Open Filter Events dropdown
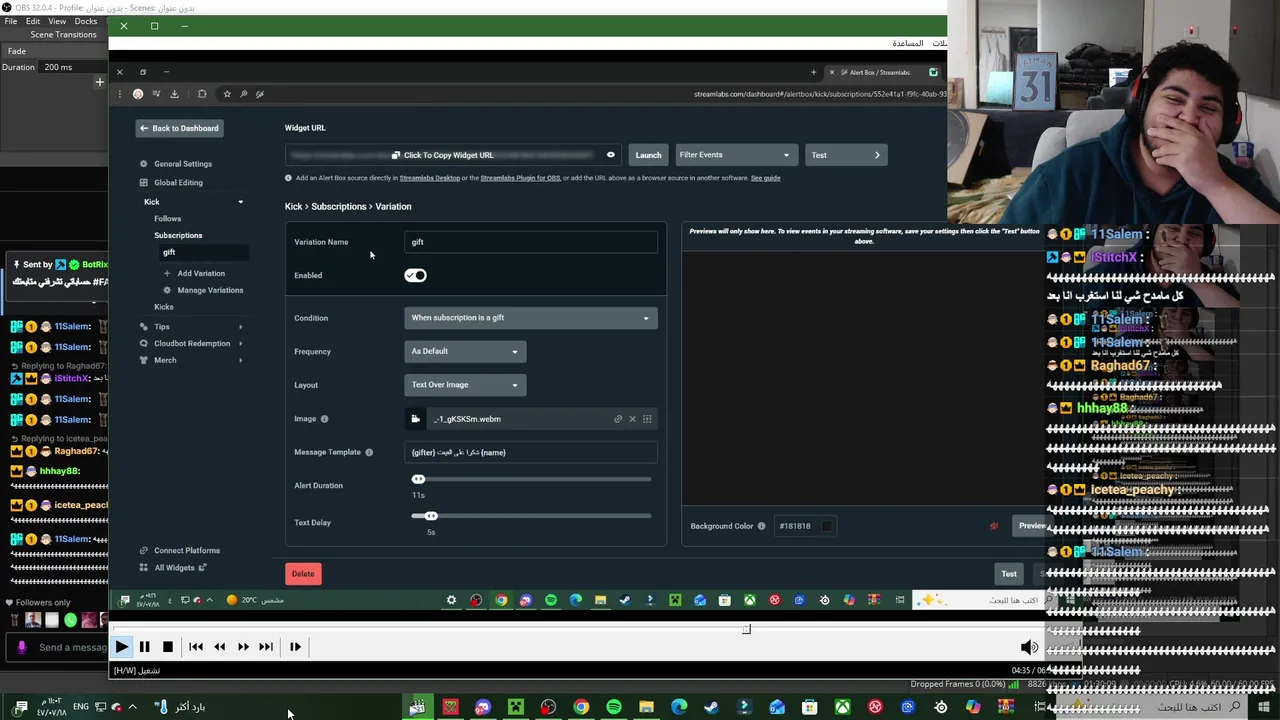 (x=735, y=155)
